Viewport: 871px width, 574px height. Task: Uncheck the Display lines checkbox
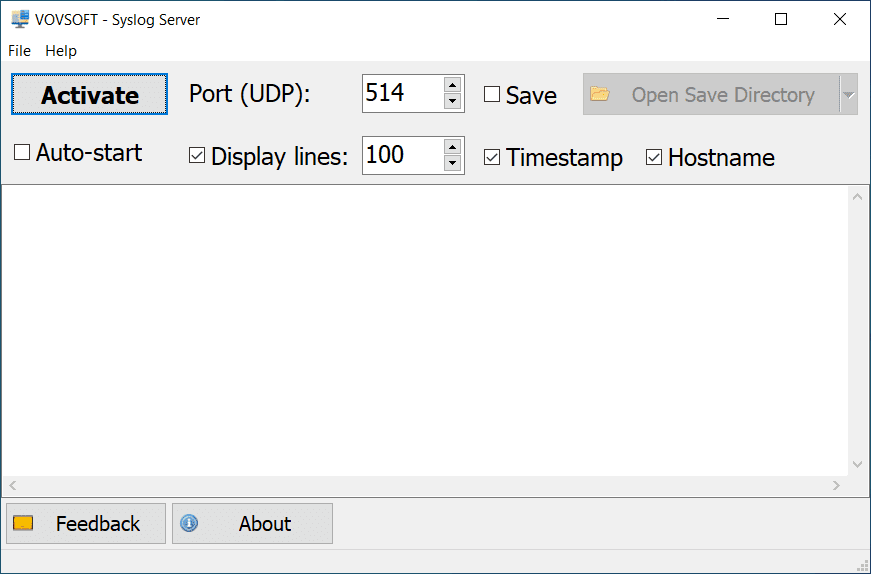(x=197, y=156)
